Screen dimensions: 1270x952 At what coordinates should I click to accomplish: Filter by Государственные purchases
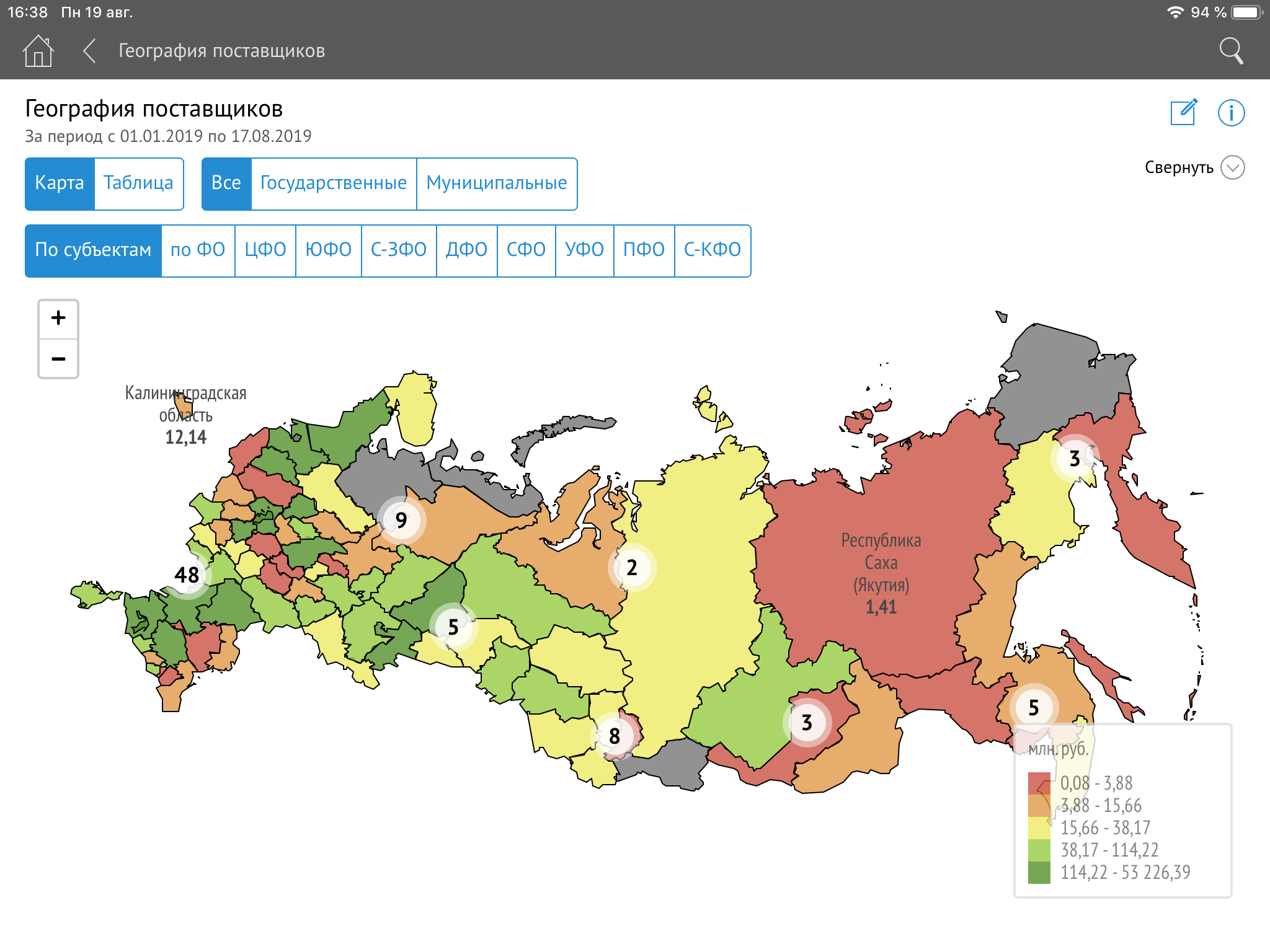[x=334, y=183]
